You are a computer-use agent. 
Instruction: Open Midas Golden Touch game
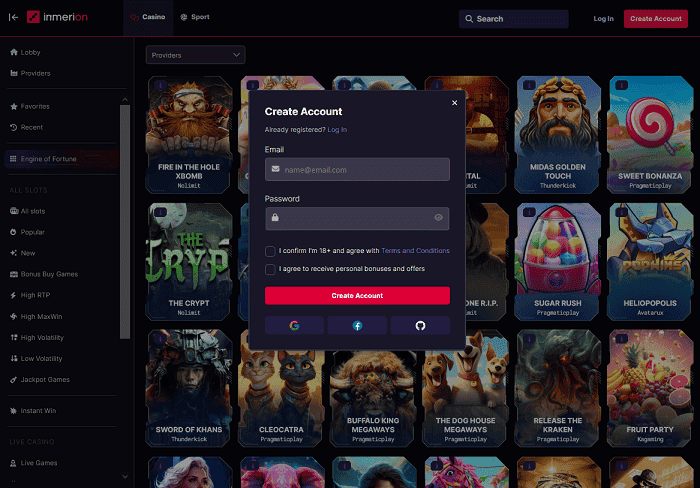tap(558, 134)
